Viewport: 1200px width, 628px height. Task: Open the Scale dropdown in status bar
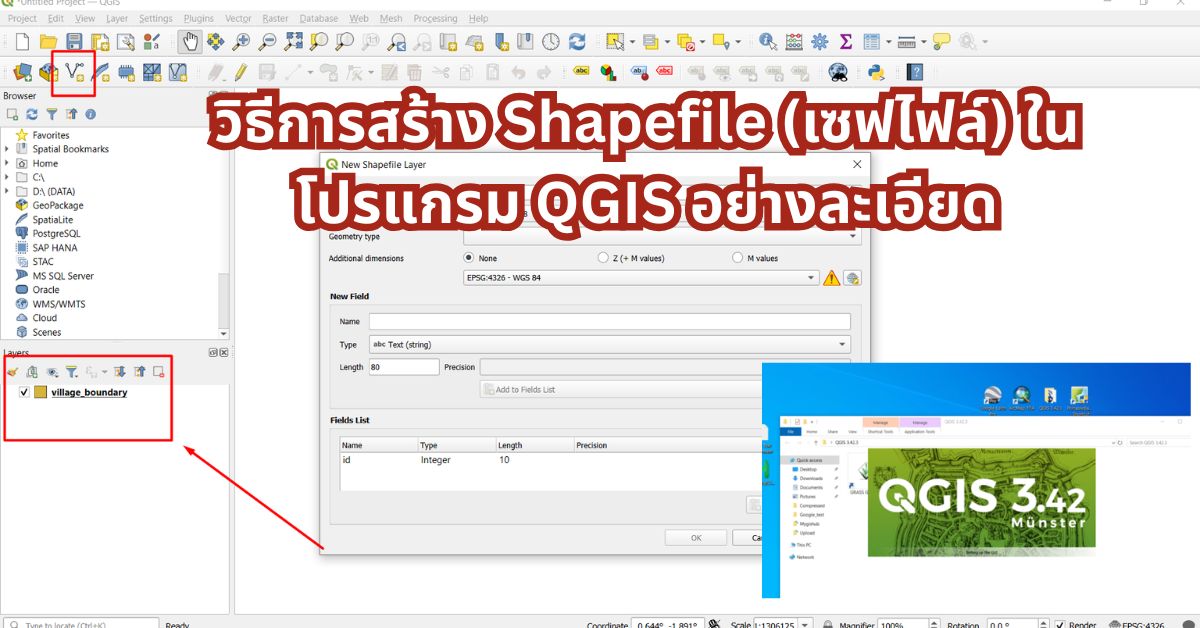point(805,625)
